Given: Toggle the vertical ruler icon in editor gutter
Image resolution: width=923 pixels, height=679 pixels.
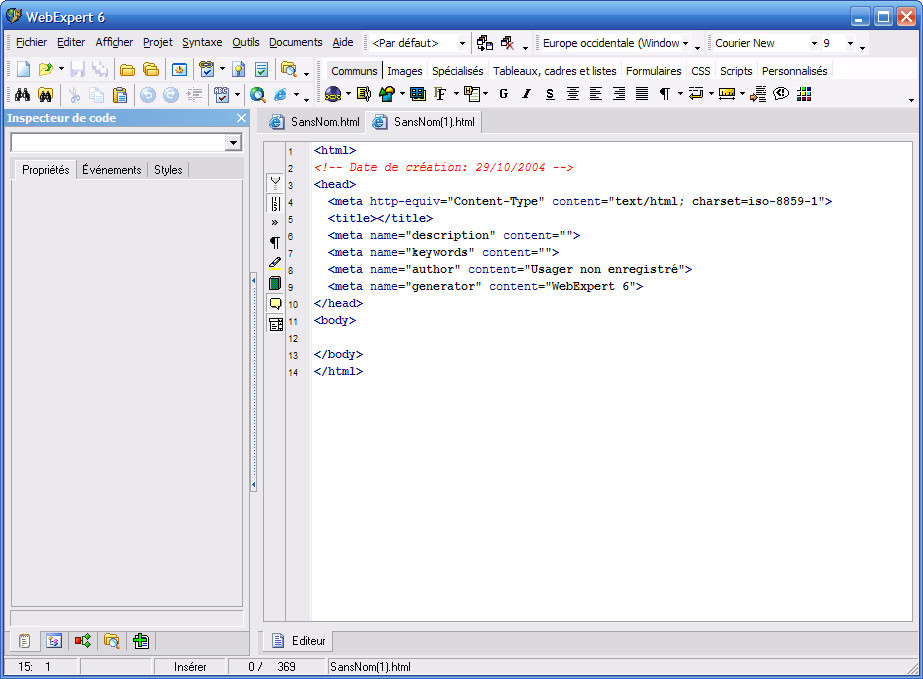Looking at the screenshot, I should (275, 203).
